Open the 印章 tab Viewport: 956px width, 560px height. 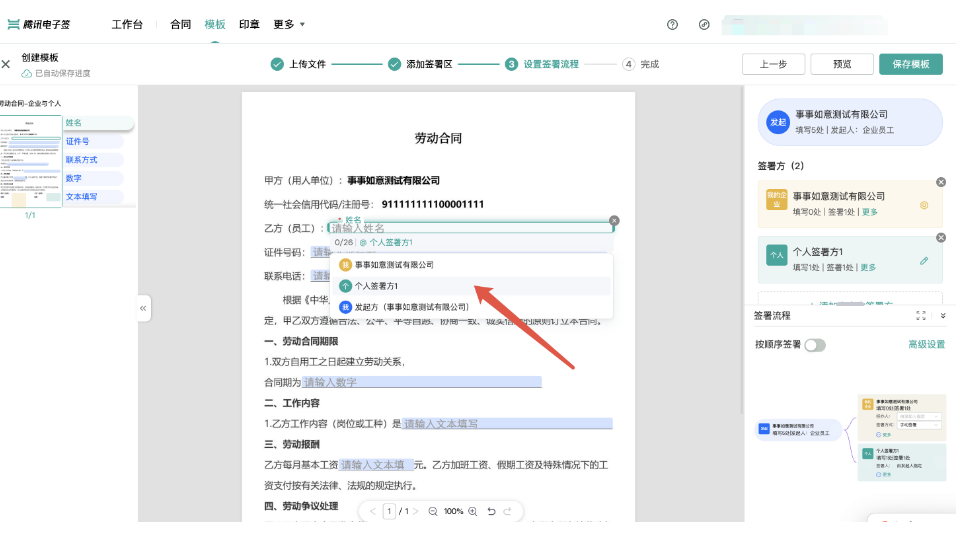click(249, 24)
